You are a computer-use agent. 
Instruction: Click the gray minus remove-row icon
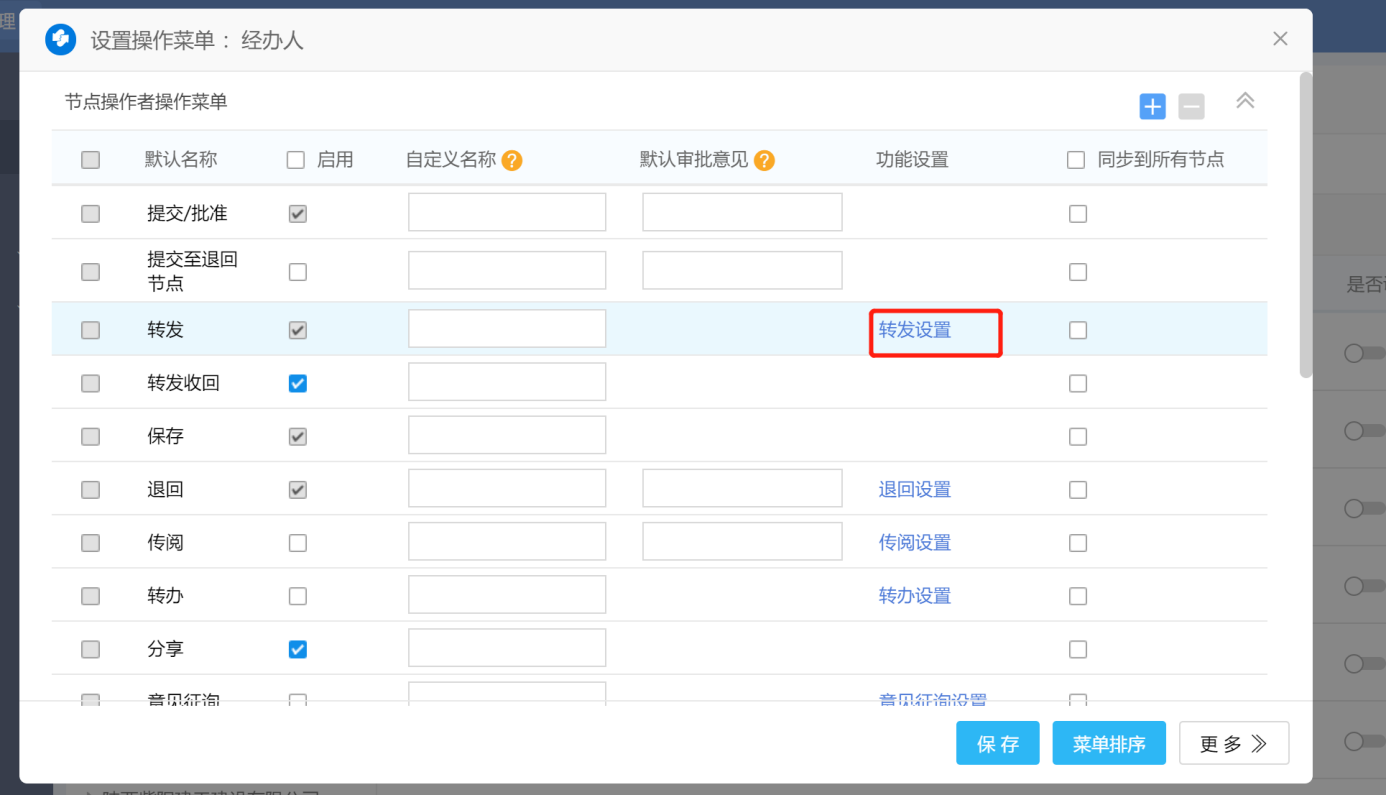click(x=1191, y=106)
